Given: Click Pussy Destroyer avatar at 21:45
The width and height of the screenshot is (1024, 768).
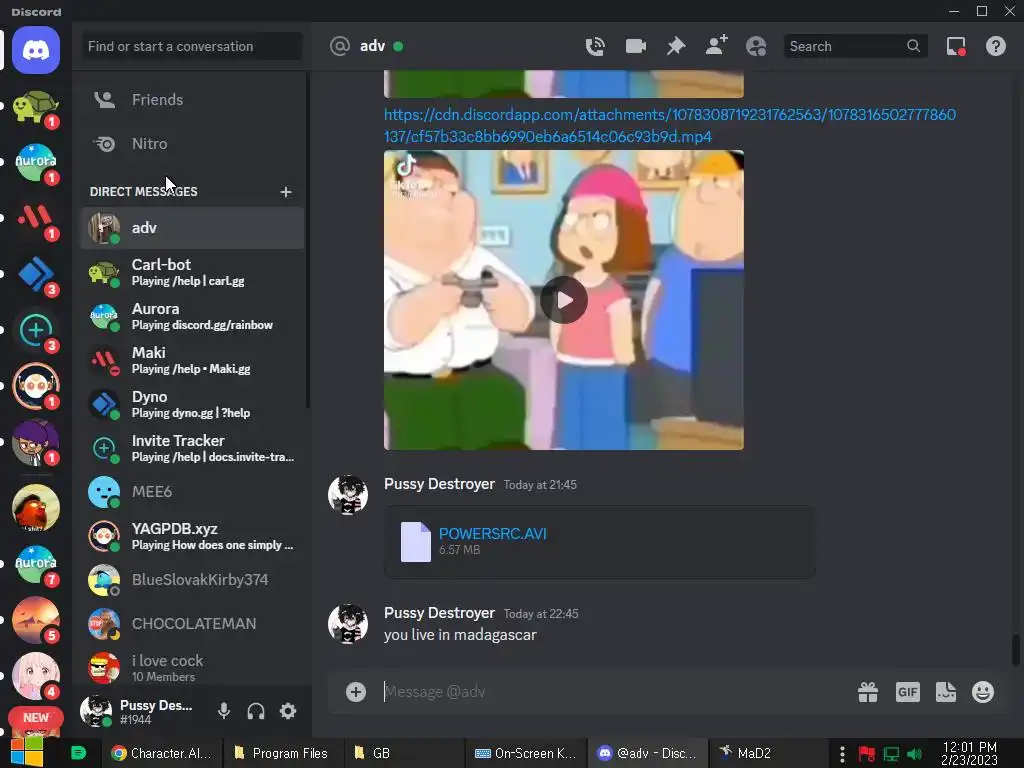Looking at the screenshot, I should tap(347, 495).
